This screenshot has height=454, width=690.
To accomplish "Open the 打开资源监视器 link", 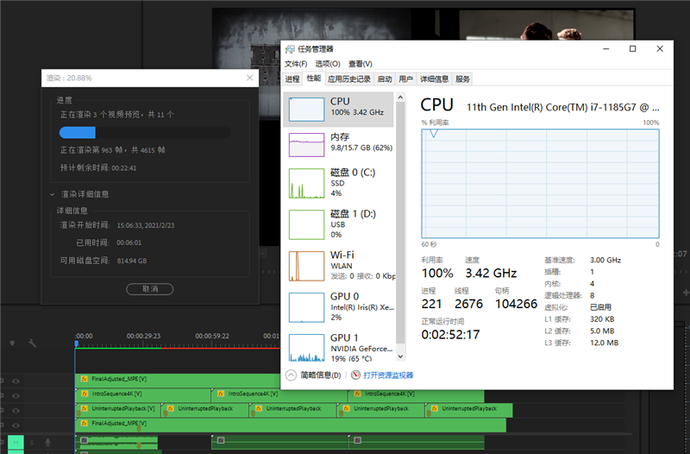I will (x=388, y=375).
